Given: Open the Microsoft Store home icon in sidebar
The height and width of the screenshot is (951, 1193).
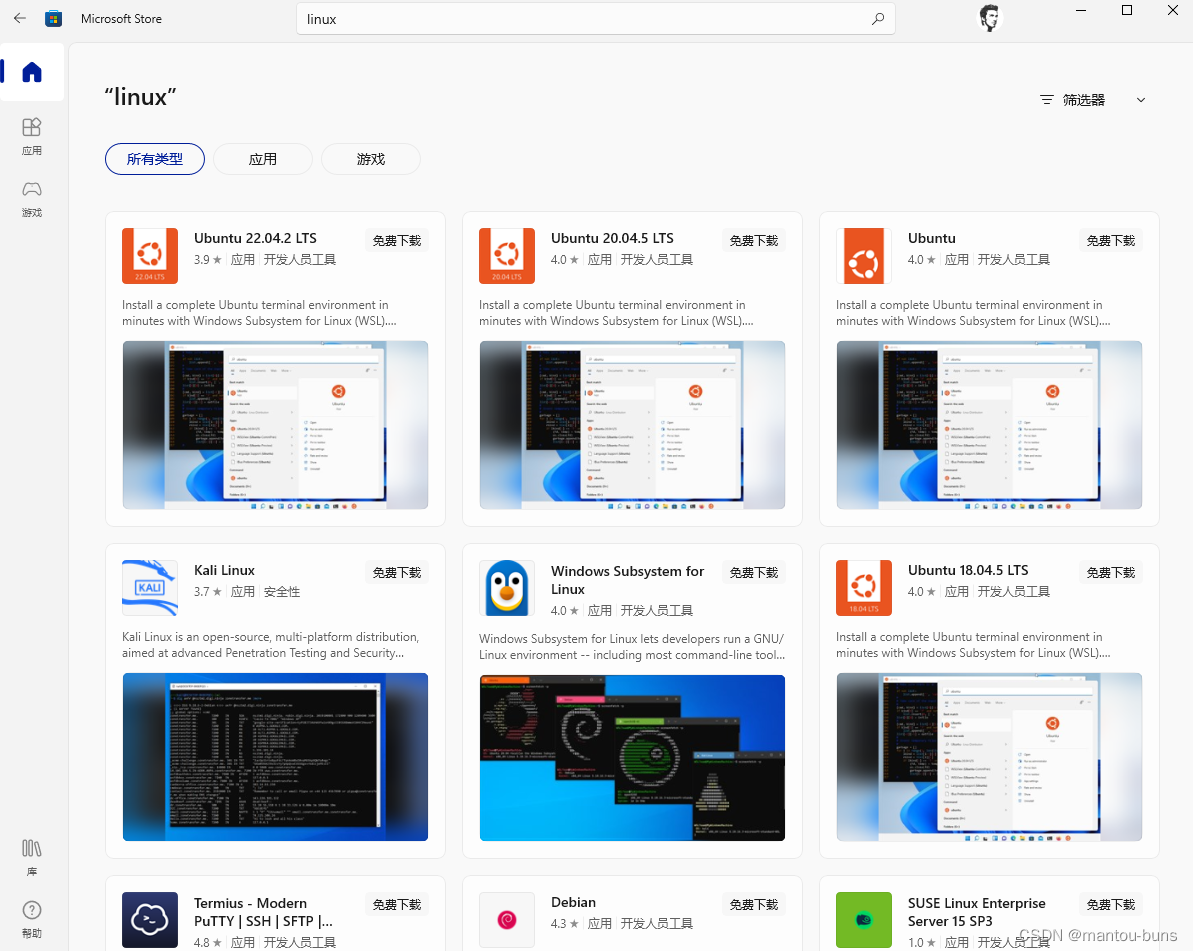Looking at the screenshot, I should click(31, 71).
